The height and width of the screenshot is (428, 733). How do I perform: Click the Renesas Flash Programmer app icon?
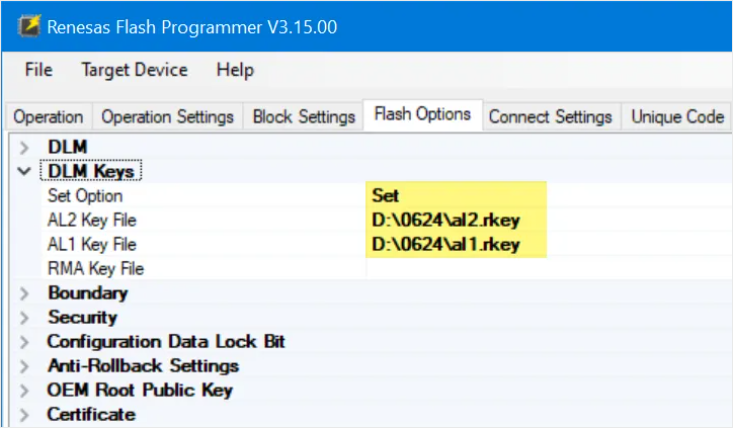(x=29, y=26)
